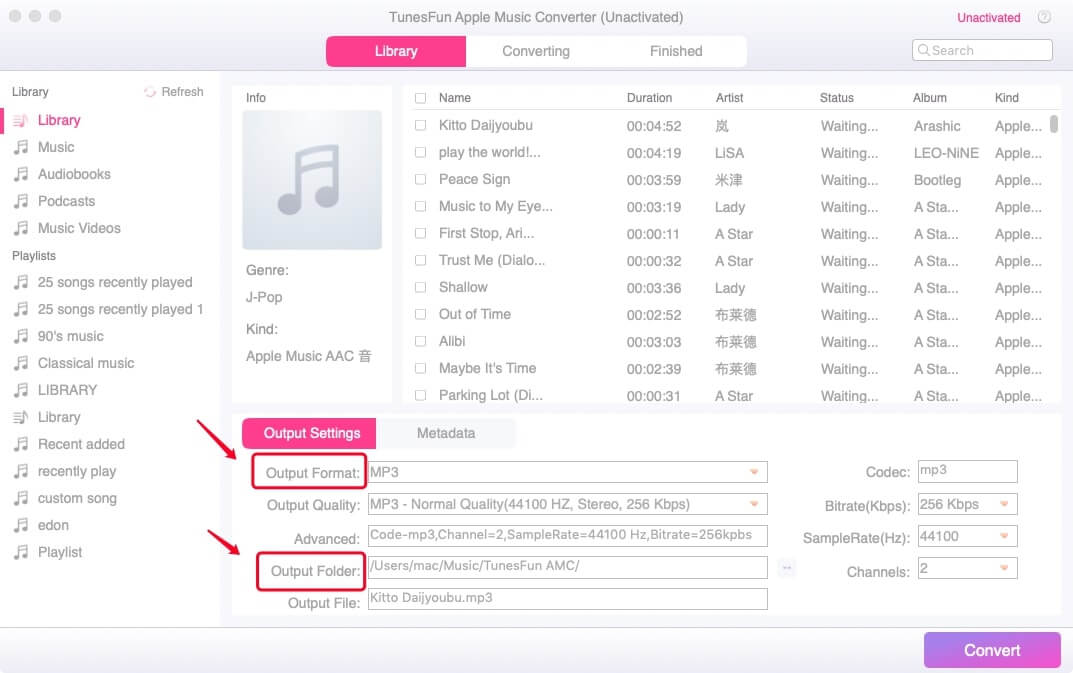Viewport: 1073px width, 673px height.
Task: Sort by the Status column header
Action: [x=836, y=98]
